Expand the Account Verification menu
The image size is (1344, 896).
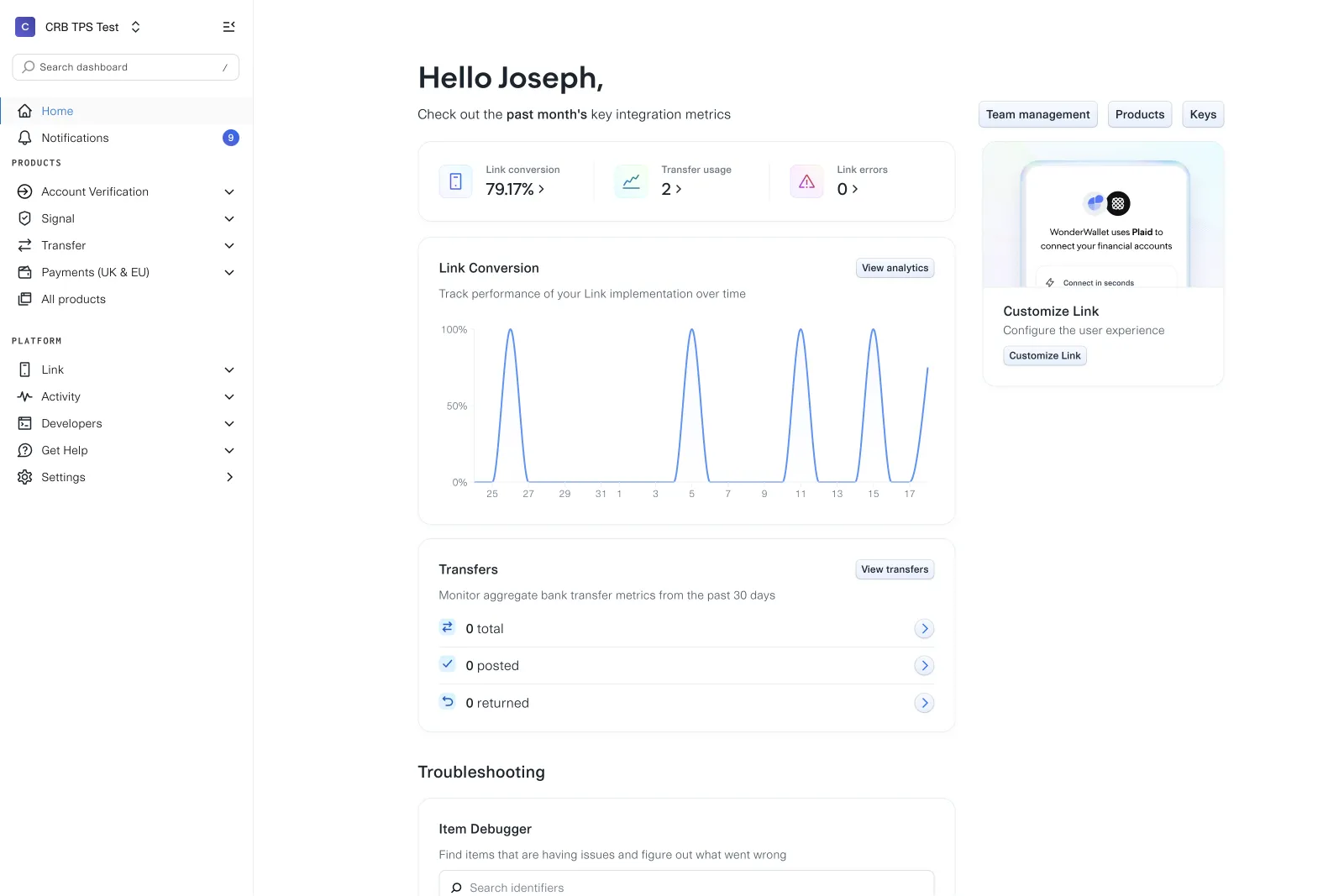tap(229, 191)
